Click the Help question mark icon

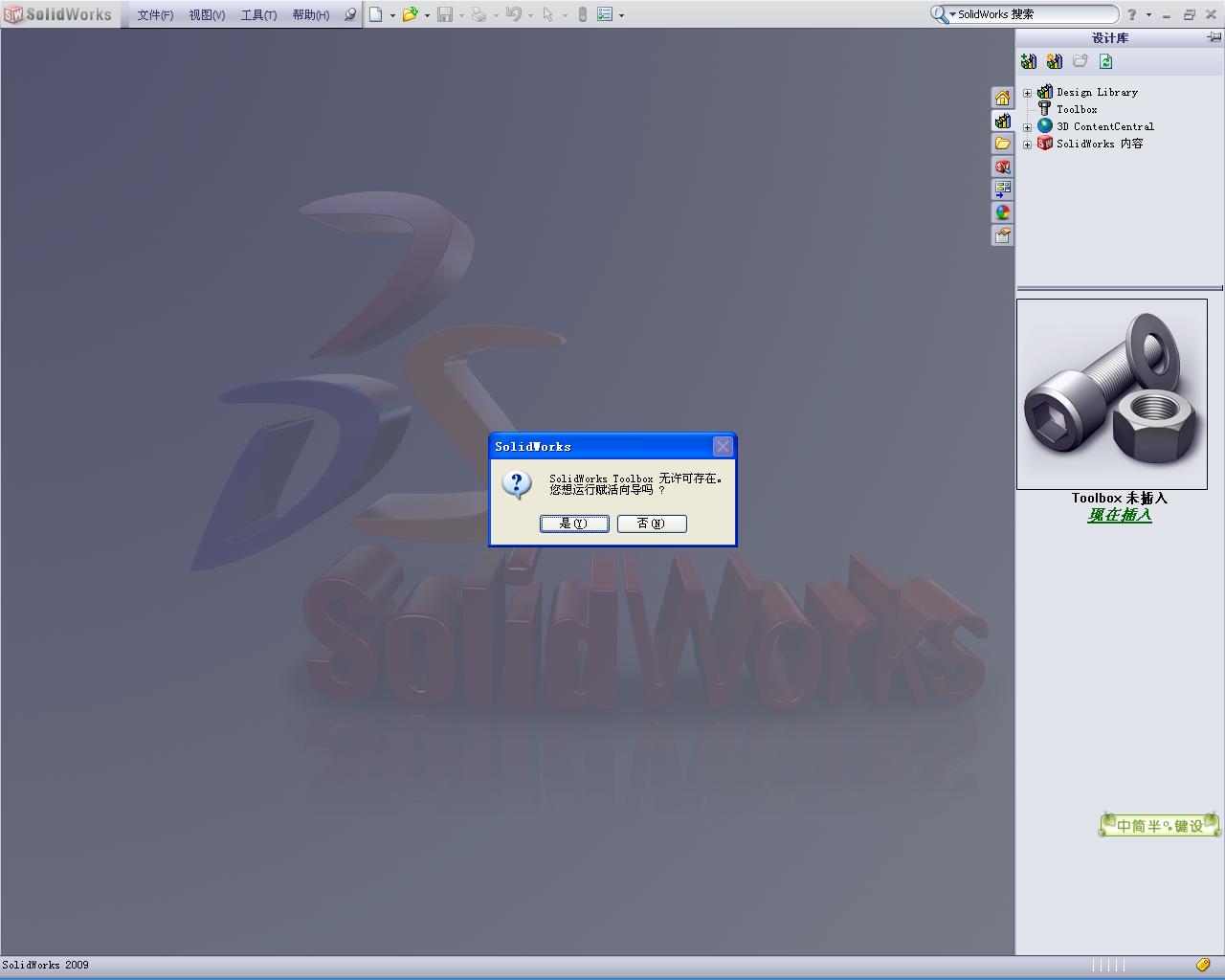click(x=1131, y=14)
